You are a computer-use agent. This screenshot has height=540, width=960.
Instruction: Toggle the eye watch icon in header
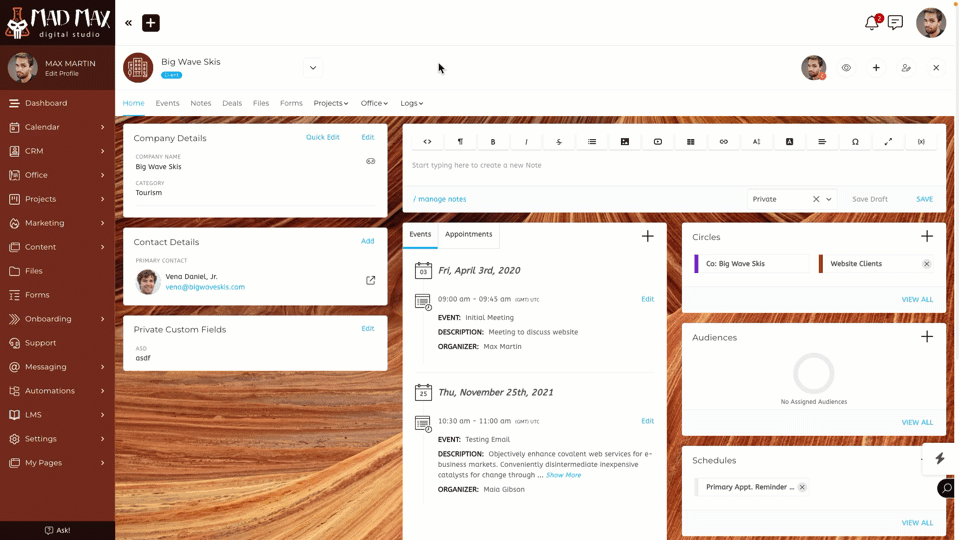pos(846,68)
